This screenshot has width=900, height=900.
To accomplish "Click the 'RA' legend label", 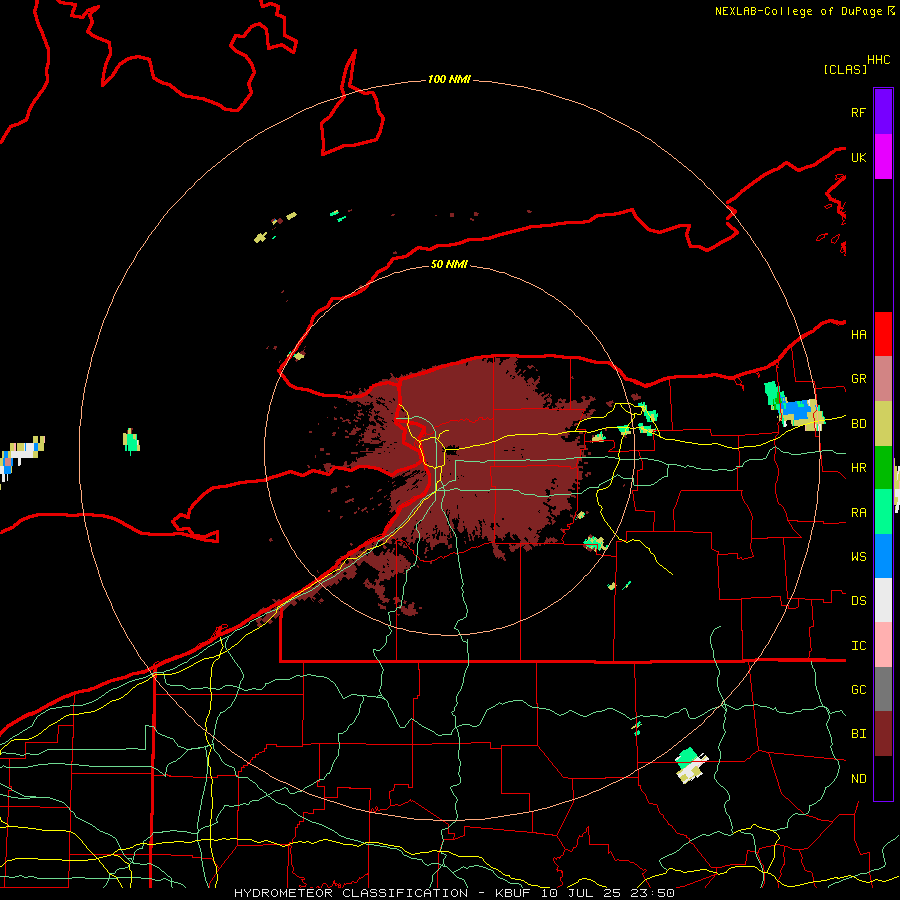I will coord(858,513).
